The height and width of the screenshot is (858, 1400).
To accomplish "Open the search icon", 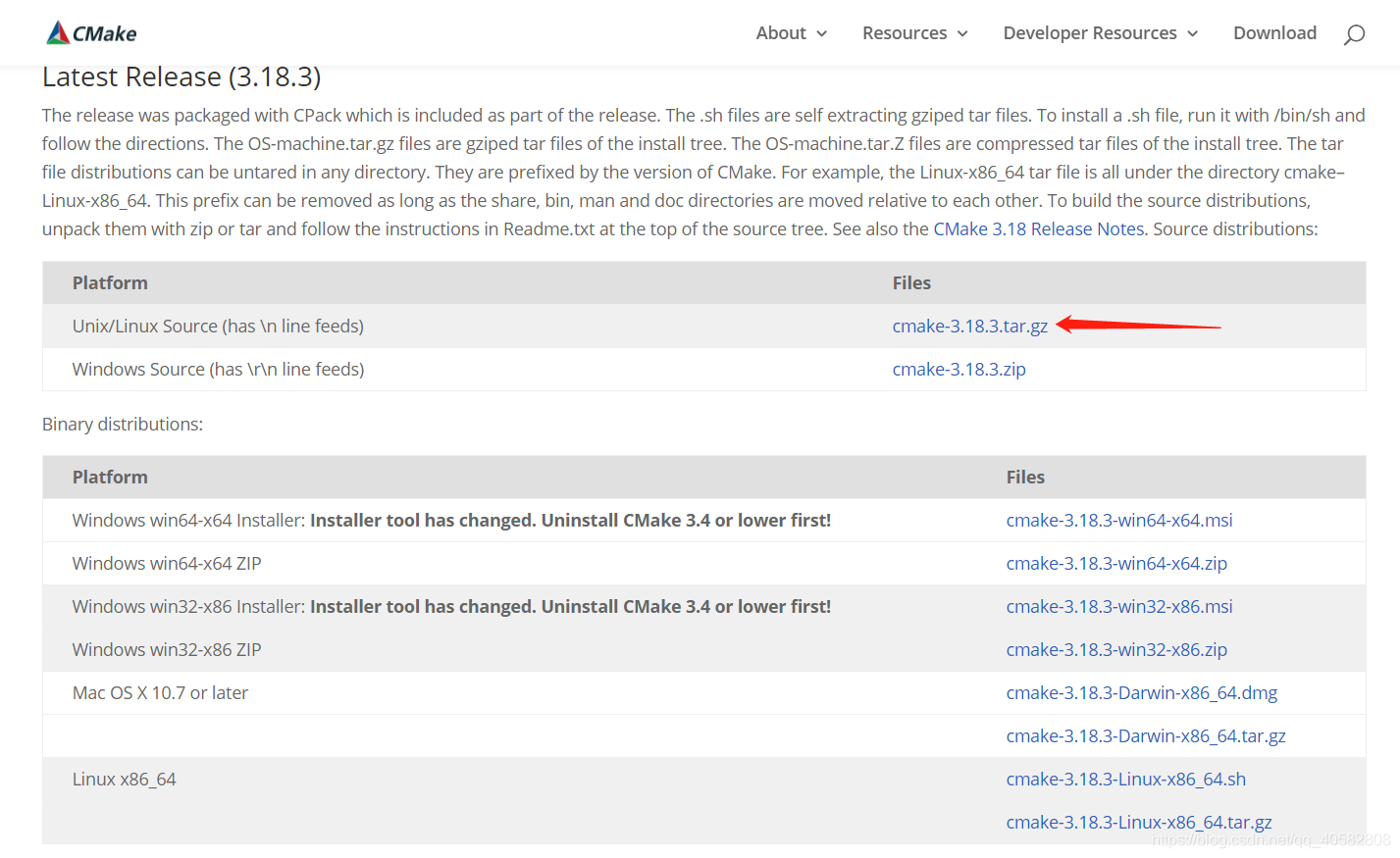I will coord(1354,33).
